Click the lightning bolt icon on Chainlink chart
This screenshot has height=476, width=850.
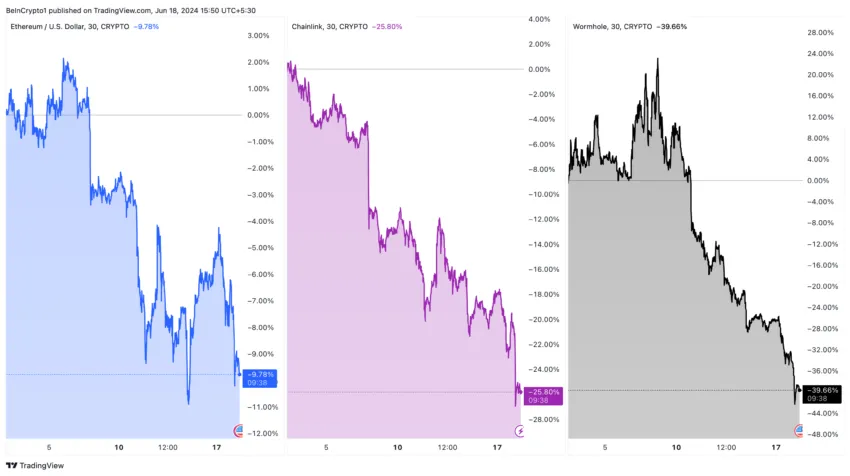pos(519,431)
